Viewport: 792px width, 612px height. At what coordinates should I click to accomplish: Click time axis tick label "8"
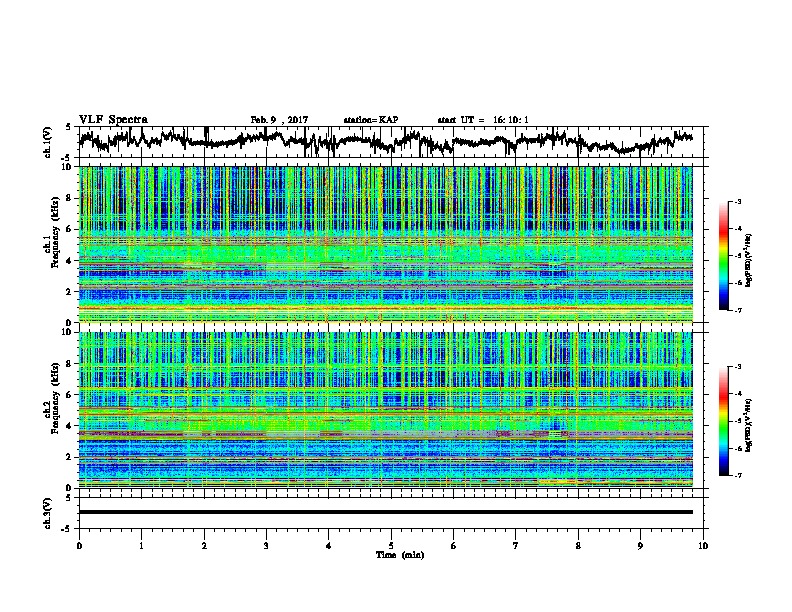[x=578, y=546]
